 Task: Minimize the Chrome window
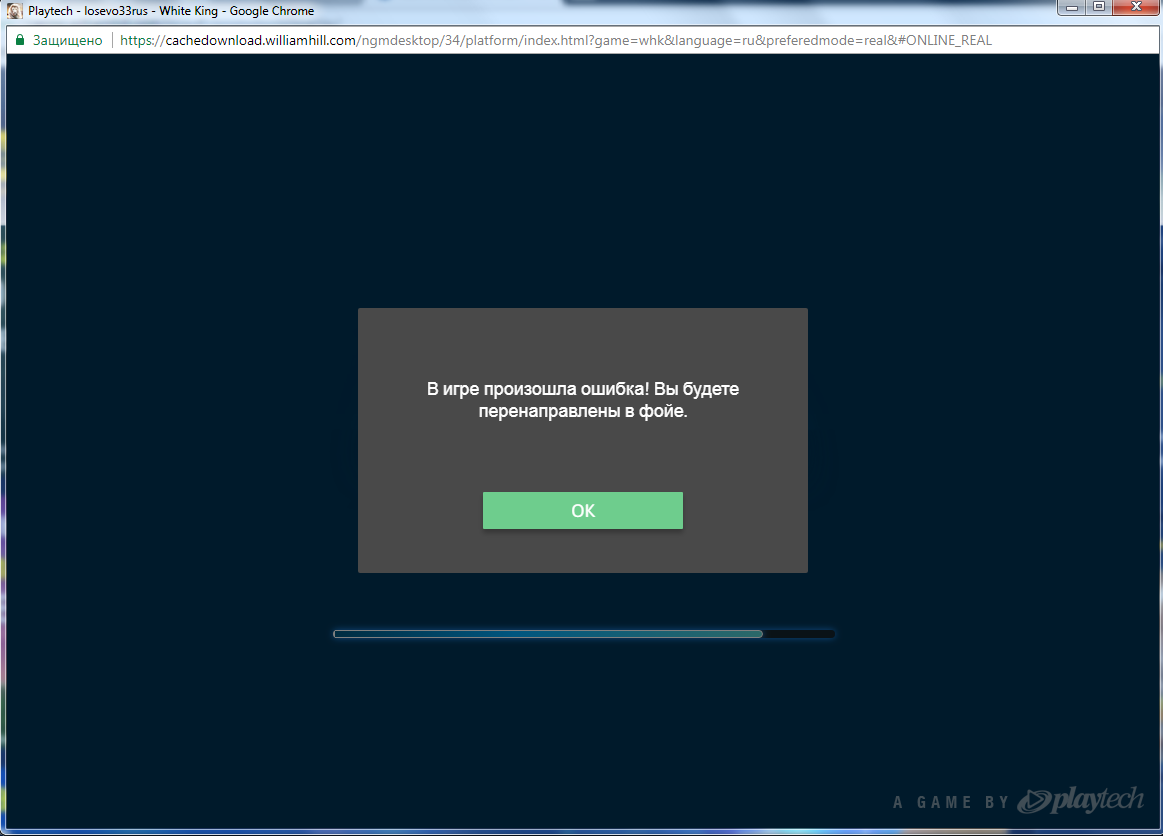coord(1072,9)
